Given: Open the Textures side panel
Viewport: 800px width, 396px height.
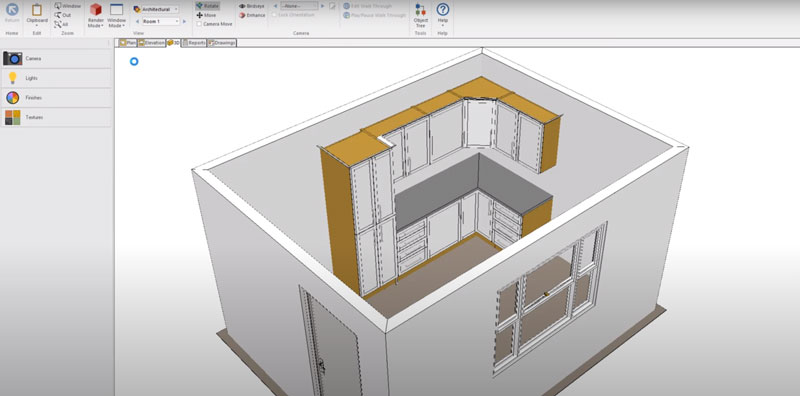Looking at the screenshot, I should pos(56,117).
